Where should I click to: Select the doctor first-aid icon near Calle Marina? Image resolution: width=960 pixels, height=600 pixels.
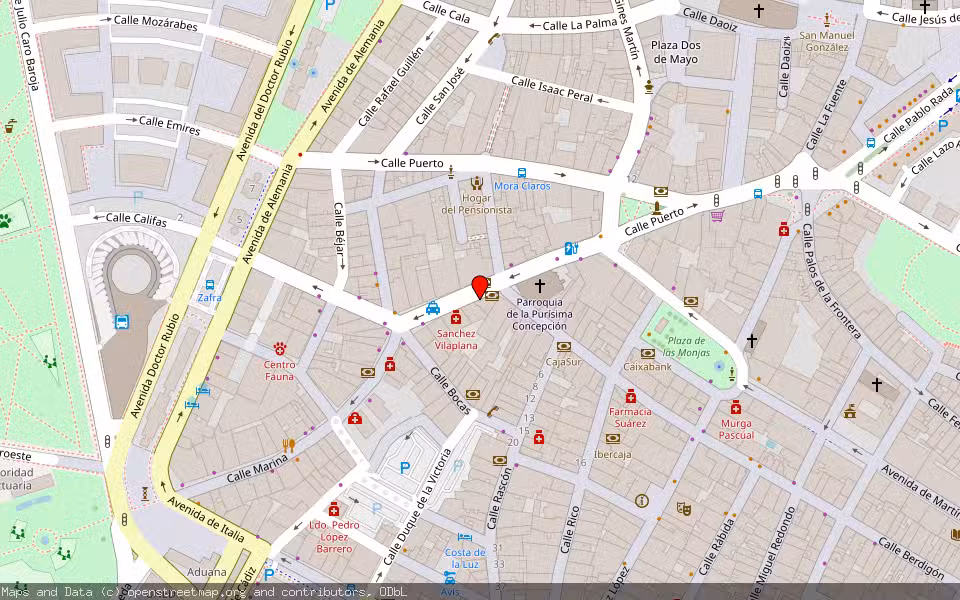[354, 418]
